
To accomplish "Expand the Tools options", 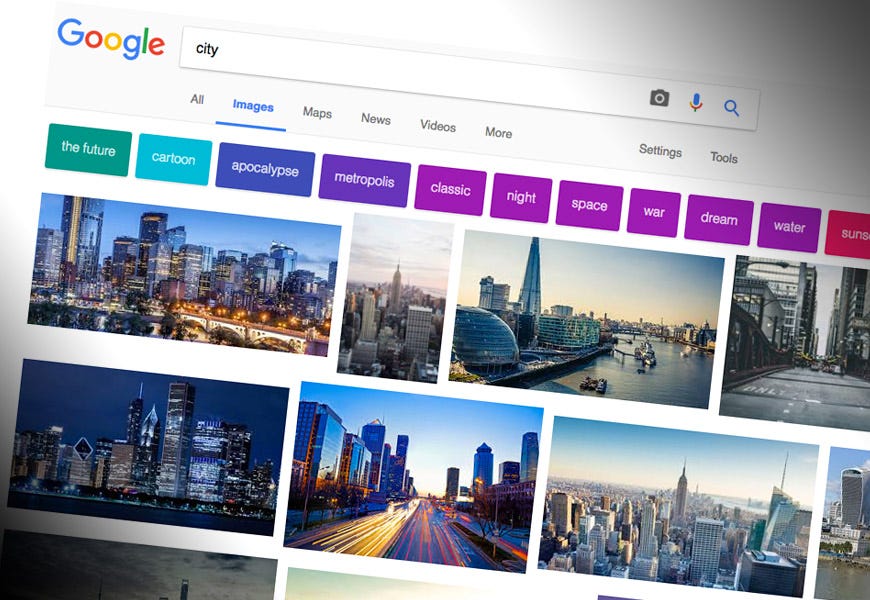I will [724, 158].
